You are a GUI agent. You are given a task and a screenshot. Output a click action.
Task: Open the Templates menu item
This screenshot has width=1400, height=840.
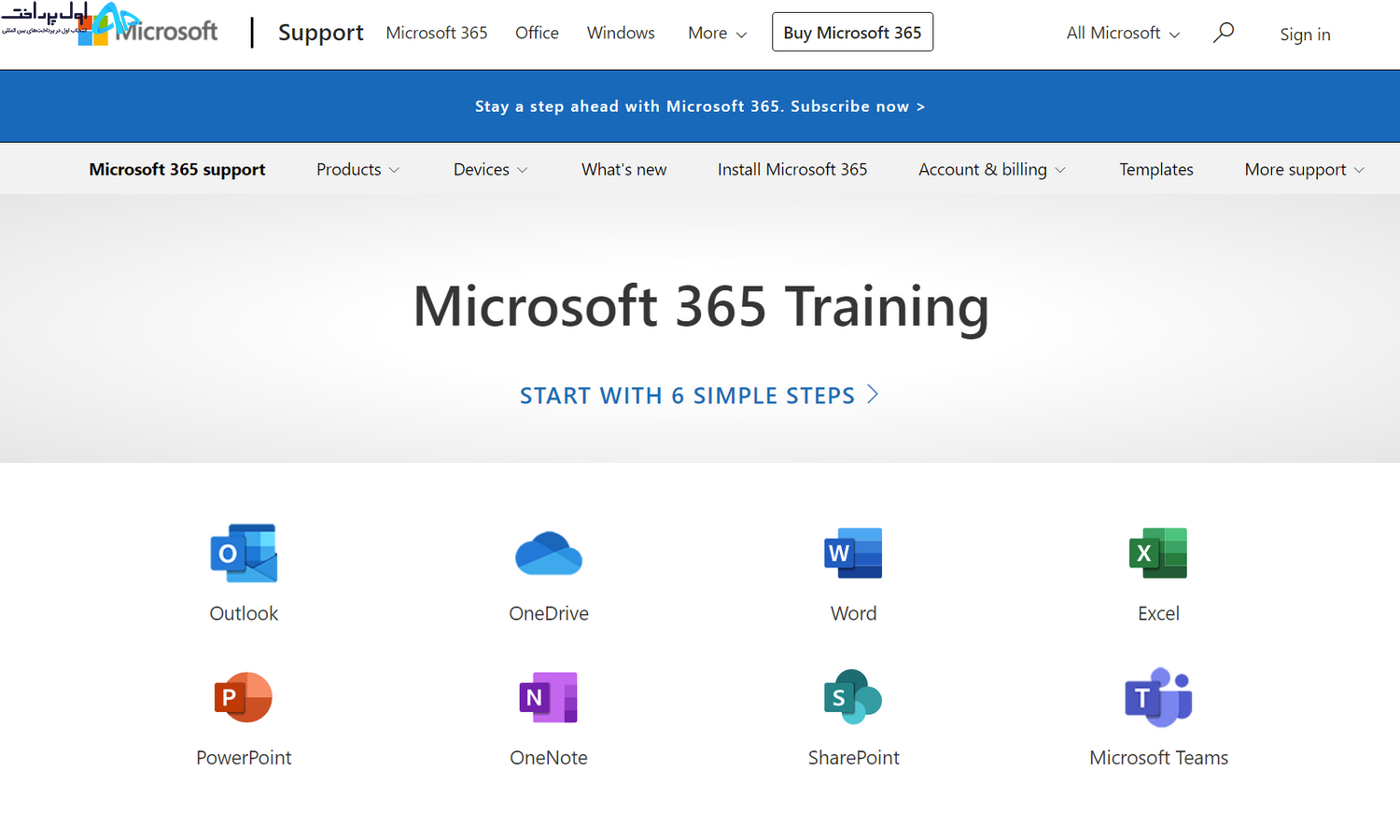click(1156, 169)
